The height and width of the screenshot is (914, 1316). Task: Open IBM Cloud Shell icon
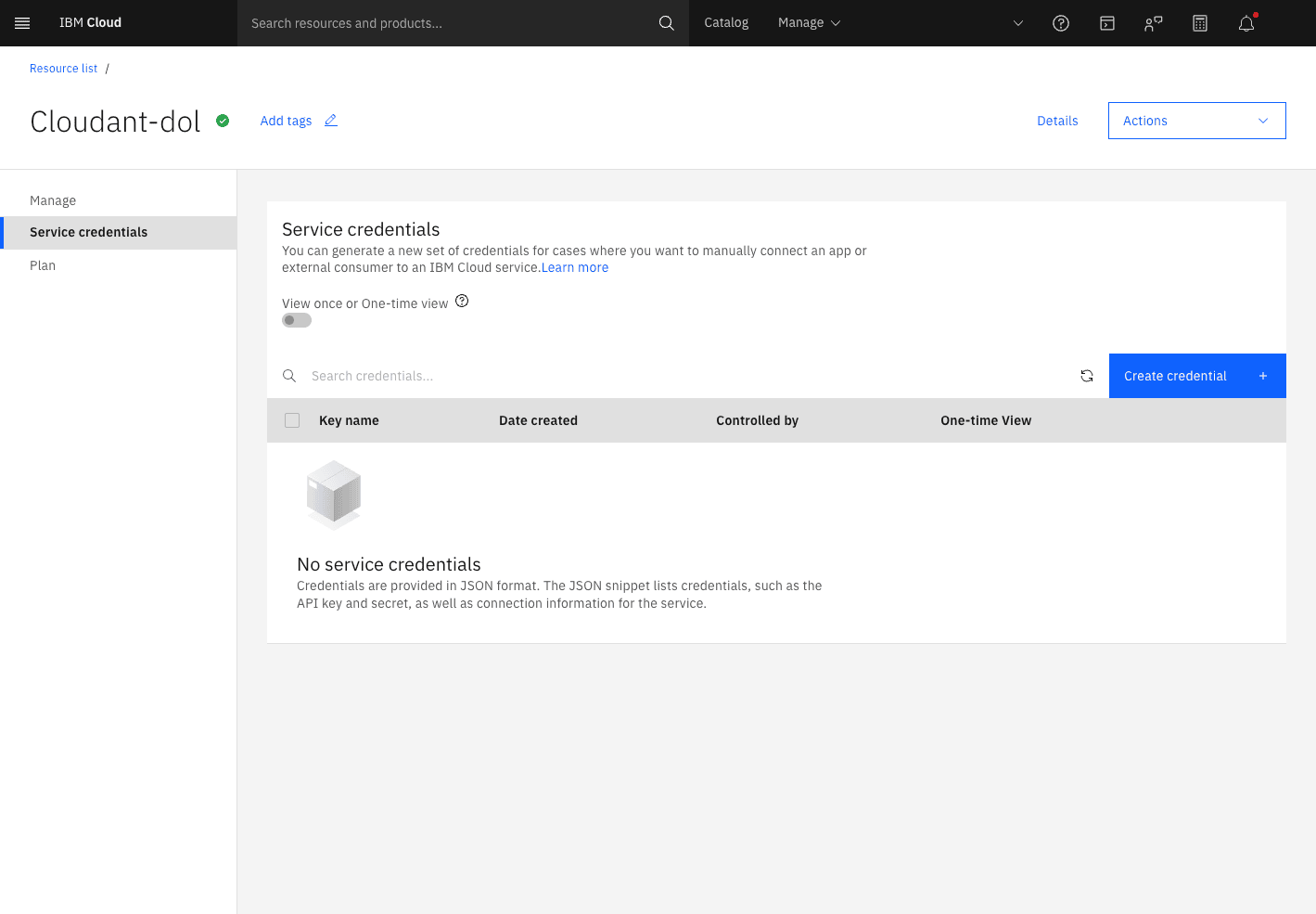1107,23
